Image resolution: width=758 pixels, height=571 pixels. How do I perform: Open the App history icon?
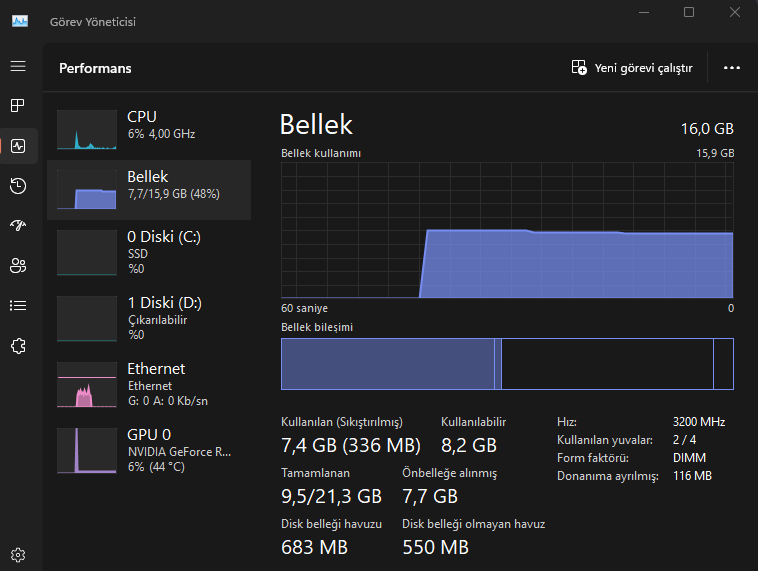point(18,186)
